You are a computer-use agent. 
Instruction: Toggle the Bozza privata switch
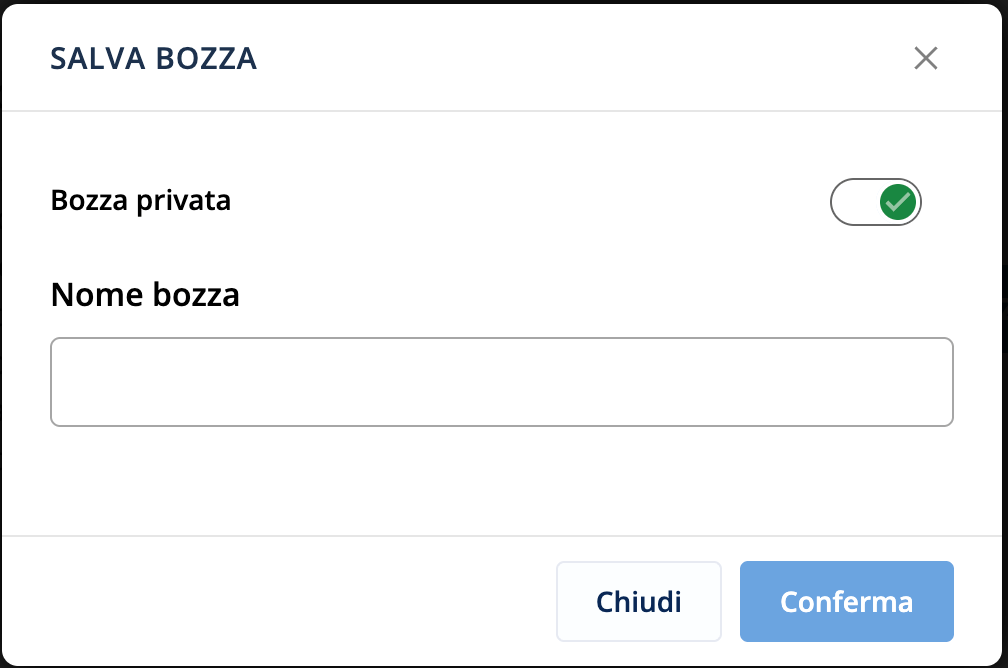click(875, 202)
